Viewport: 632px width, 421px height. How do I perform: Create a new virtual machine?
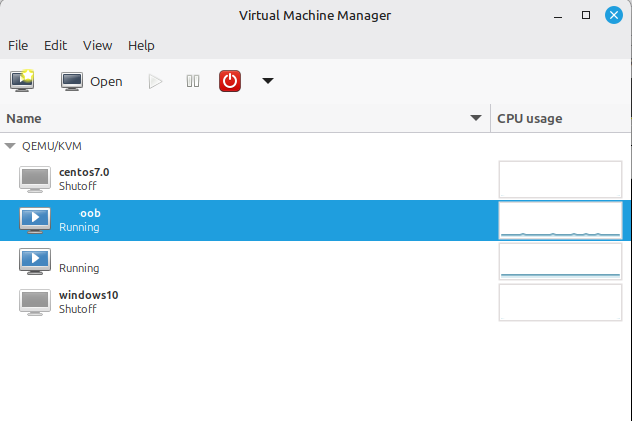tap(22, 81)
